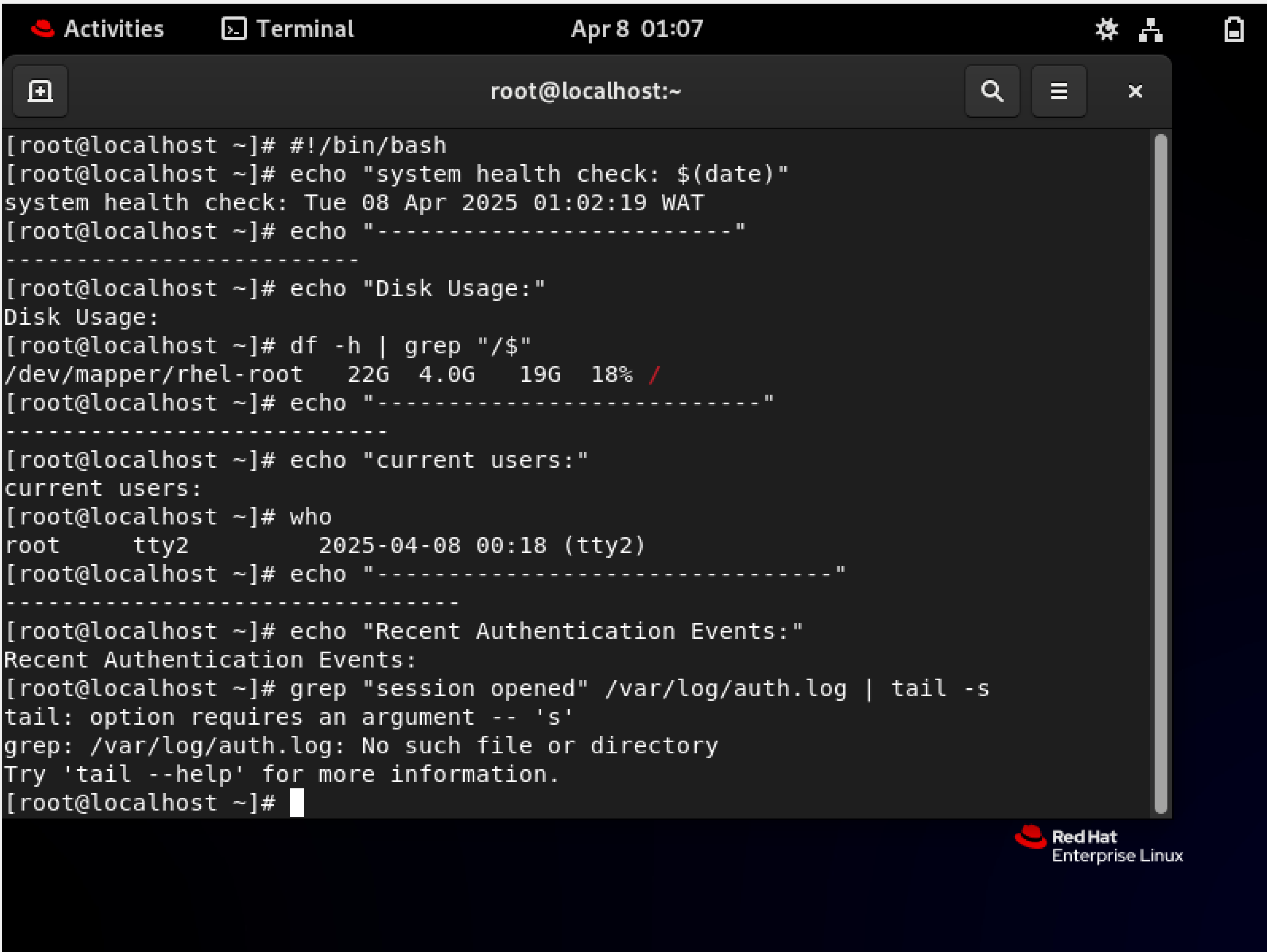Close the root@localhost terminal window
This screenshot has width=1267, height=952.
pyautogui.click(x=1135, y=91)
